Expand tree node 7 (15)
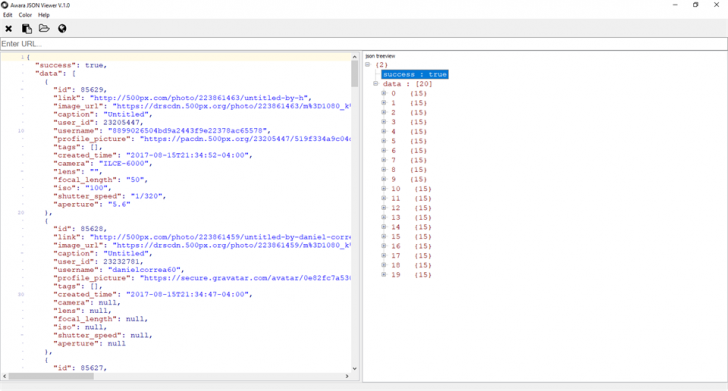Viewport: 728px width, 391px height. pos(384,160)
